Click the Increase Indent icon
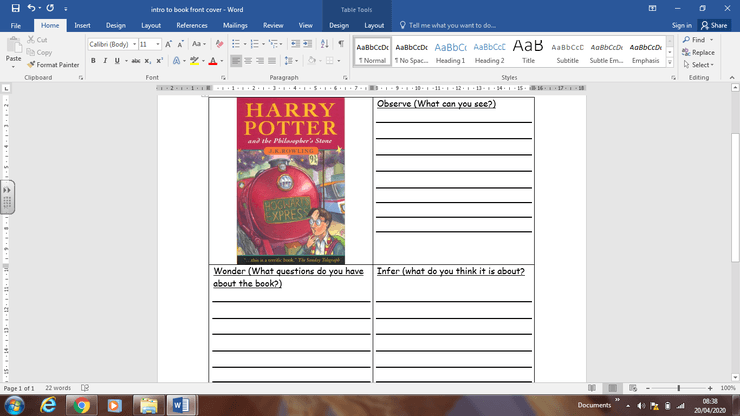 click(x=307, y=44)
